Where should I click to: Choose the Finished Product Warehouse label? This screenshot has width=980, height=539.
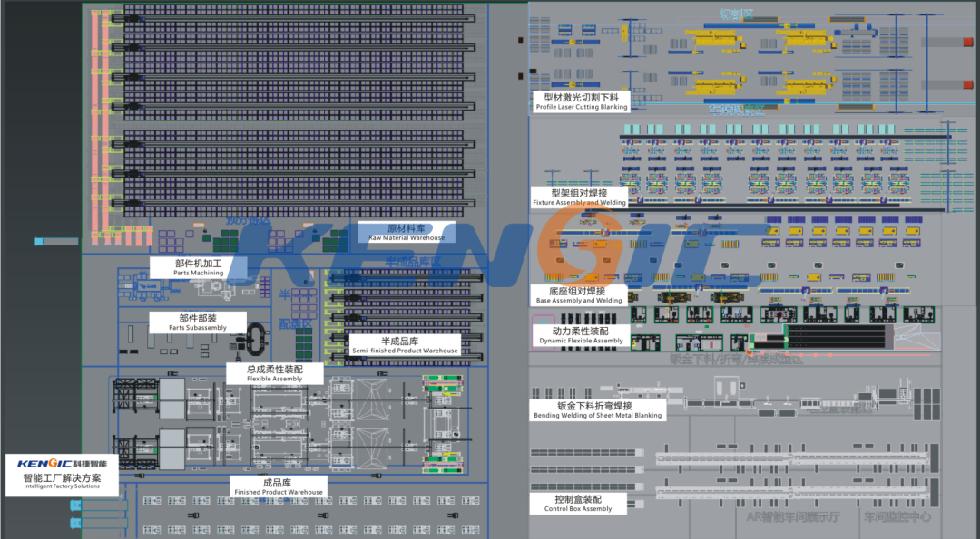click(x=278, y=487)
